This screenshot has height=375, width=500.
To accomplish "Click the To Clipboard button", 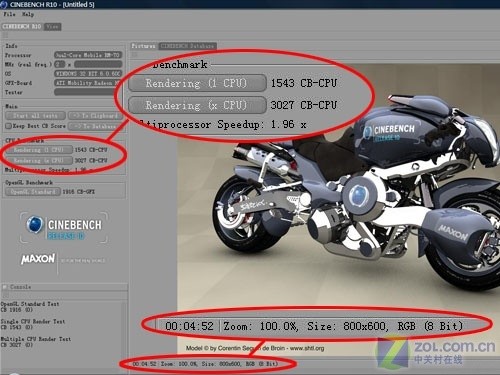I will [x=96, y=116].
